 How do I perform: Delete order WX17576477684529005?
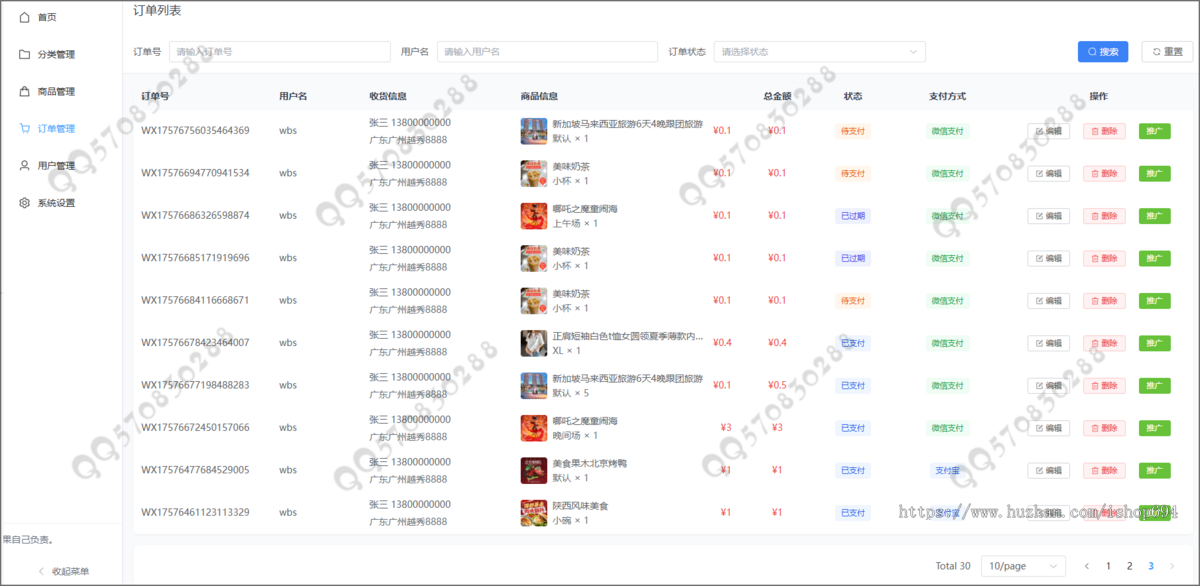pyautogui.click(x=1104, y=471)
